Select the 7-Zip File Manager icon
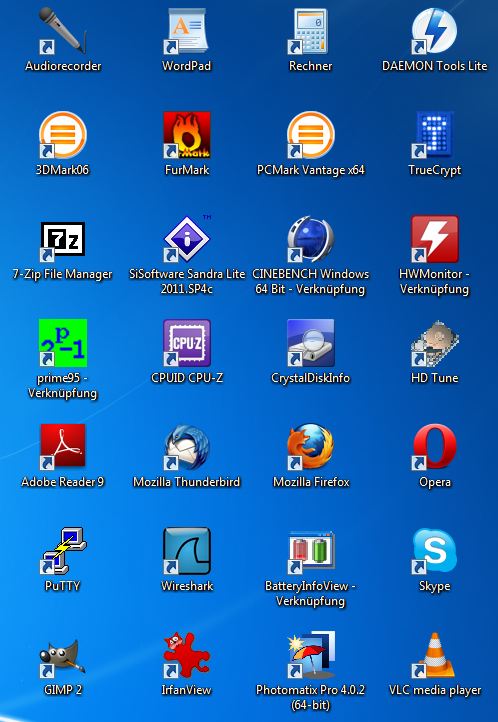The height and width of the screenshot is (722, 498). coord(63,239)
